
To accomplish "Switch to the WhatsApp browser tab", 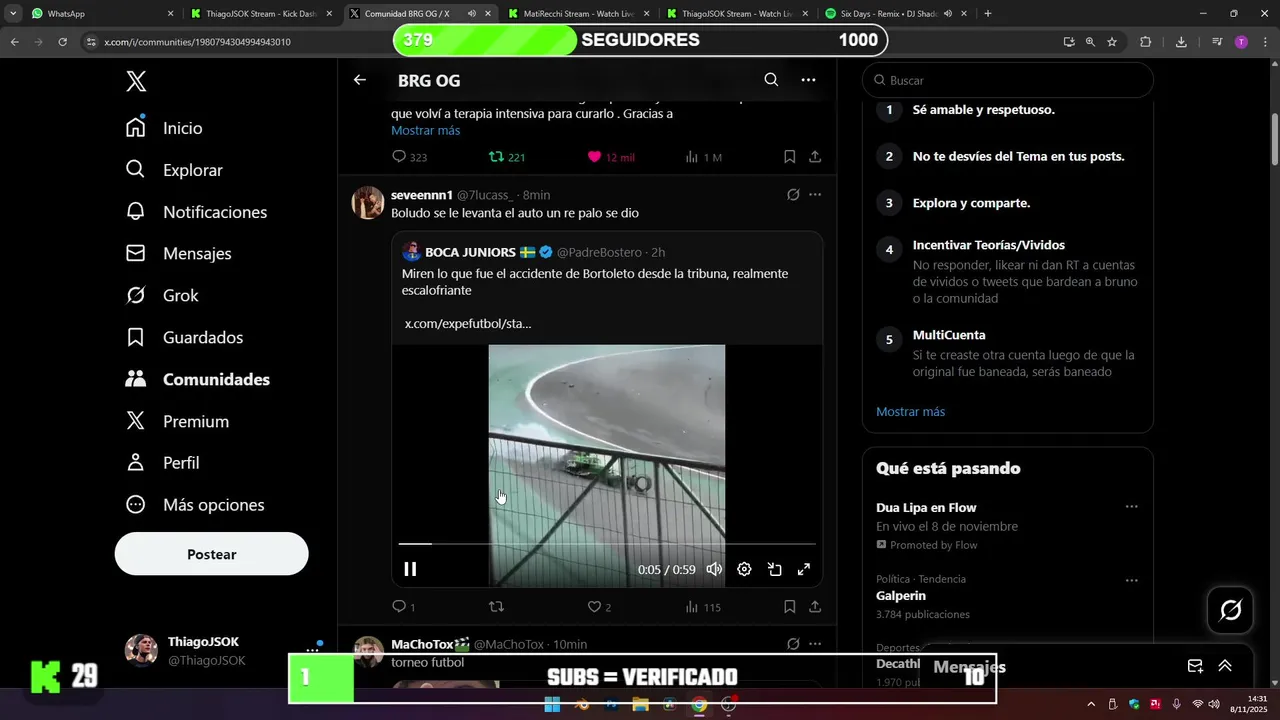I will pyautogui.click(x=100, y=14).
